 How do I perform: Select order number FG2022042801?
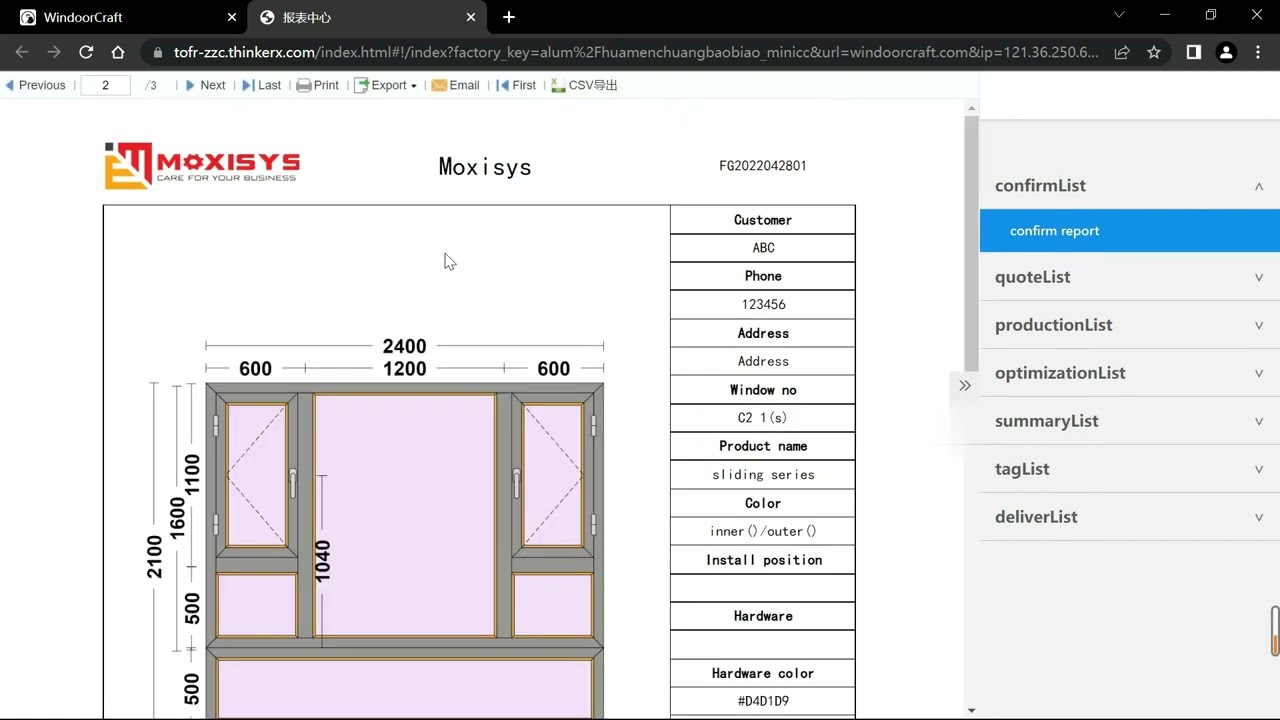click(x=763, y=166)
